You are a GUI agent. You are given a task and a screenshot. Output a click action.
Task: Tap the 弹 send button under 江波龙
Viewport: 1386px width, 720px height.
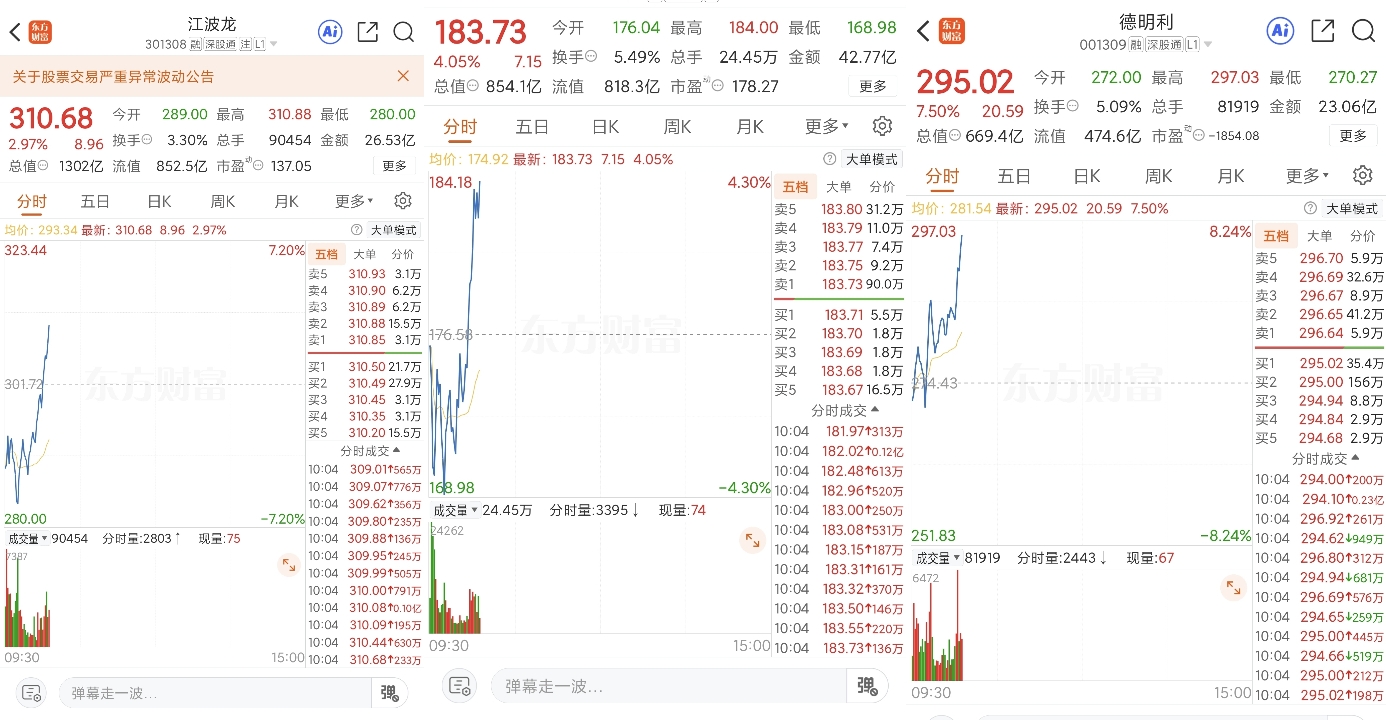click(388, 693)
